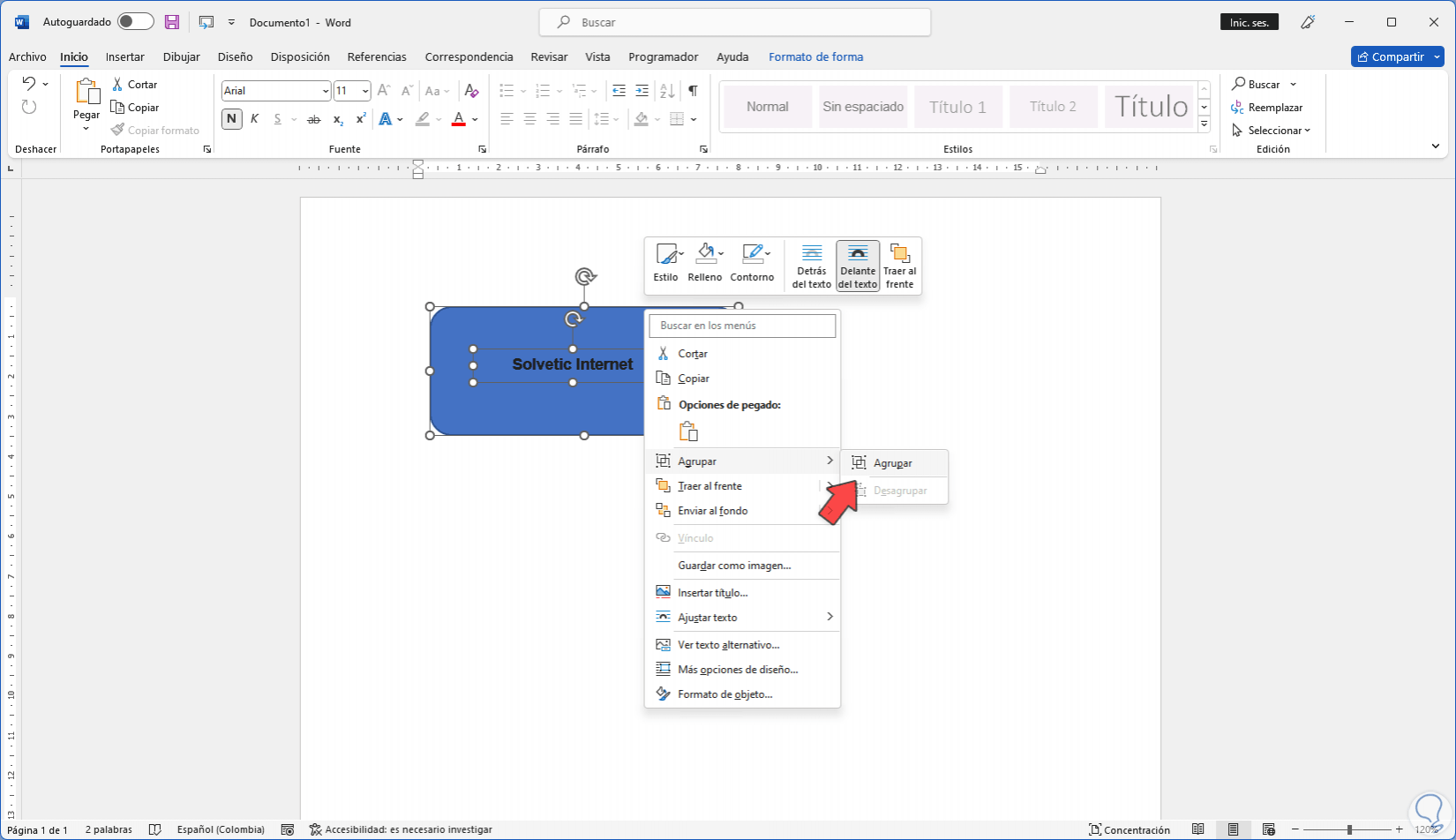
Task: Click Buscar en los menús field
Action: point(742,326)
